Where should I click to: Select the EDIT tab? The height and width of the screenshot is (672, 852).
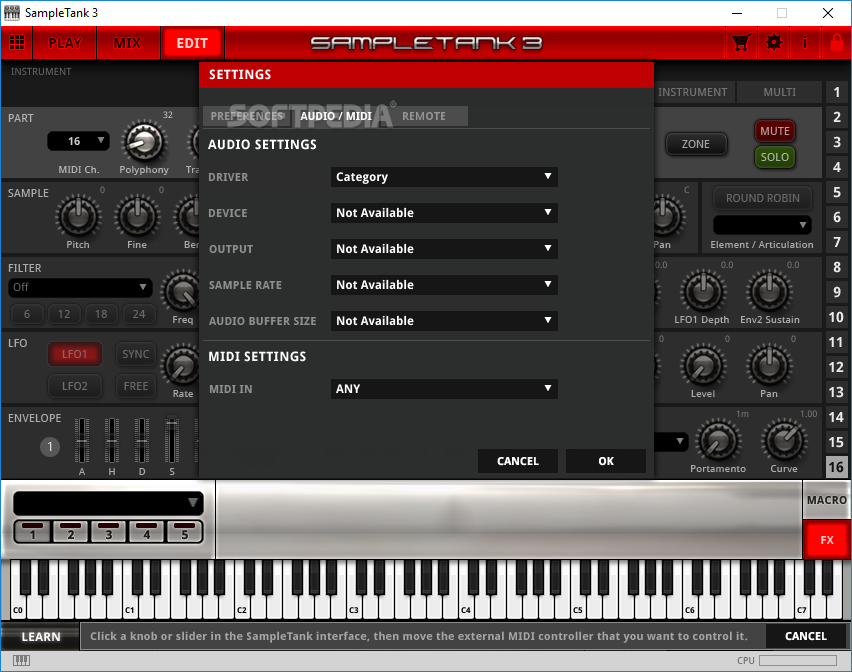(192, 43)
